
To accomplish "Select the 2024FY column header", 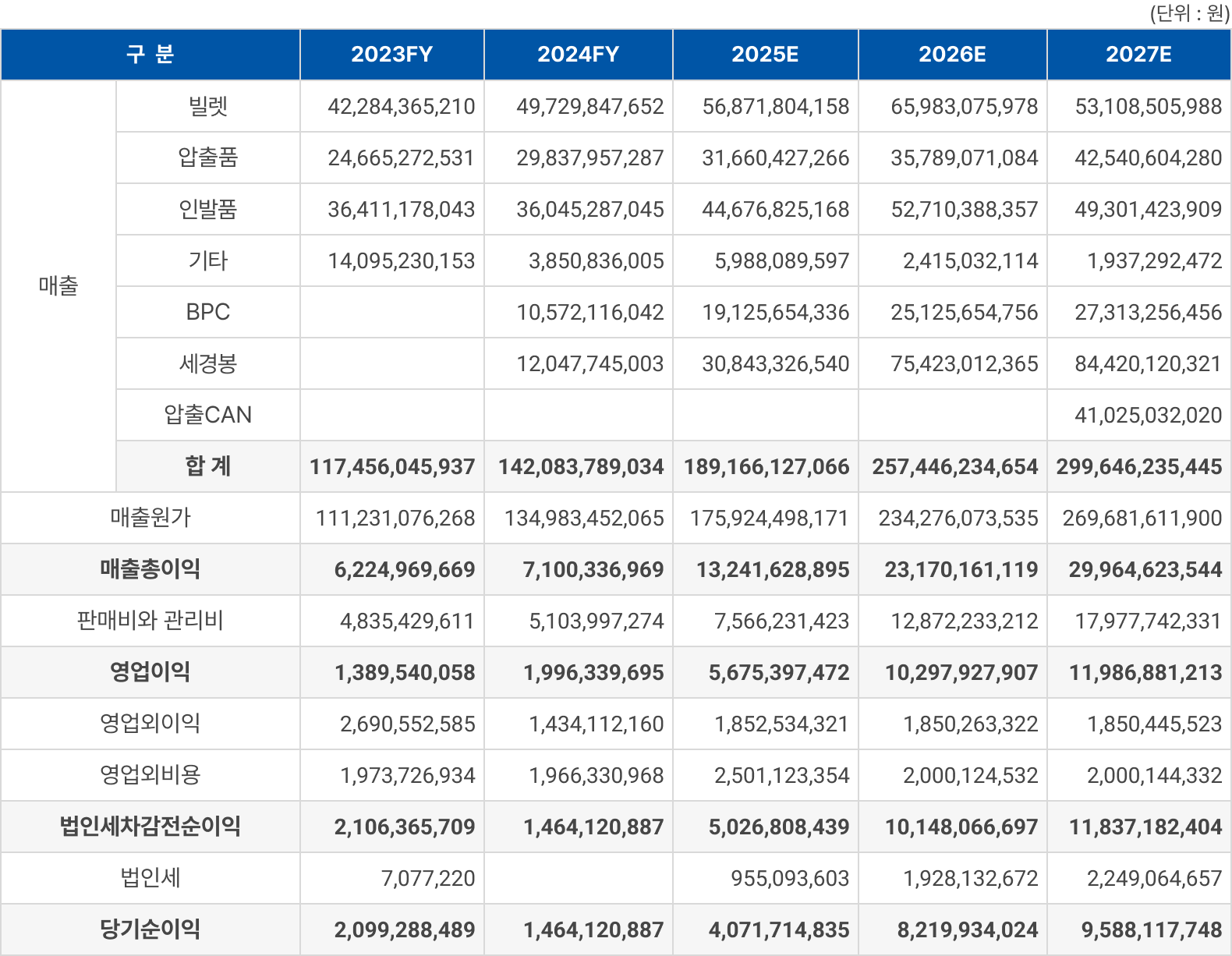I will pos(578,55).
